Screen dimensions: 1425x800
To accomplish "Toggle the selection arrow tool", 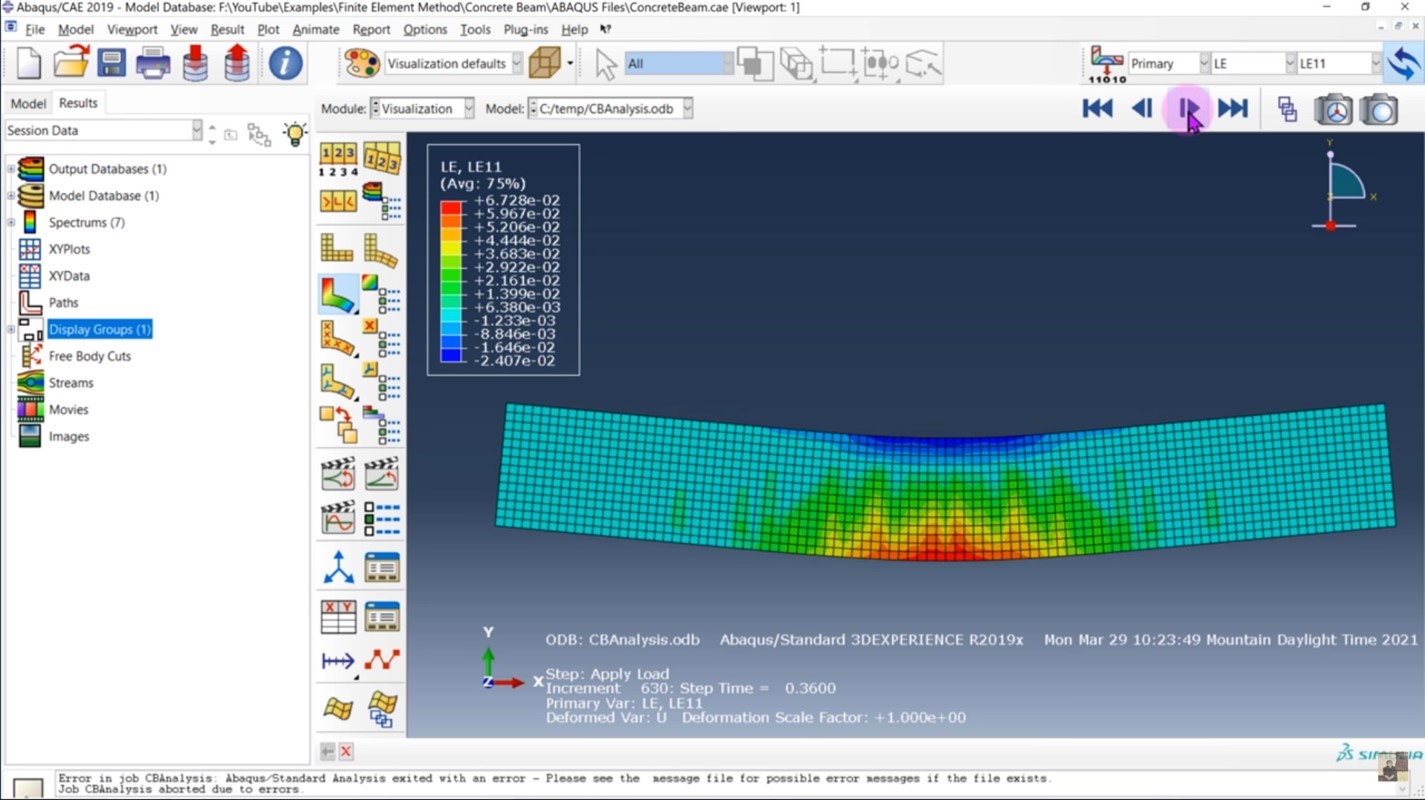I will click(x=606, y=64).
